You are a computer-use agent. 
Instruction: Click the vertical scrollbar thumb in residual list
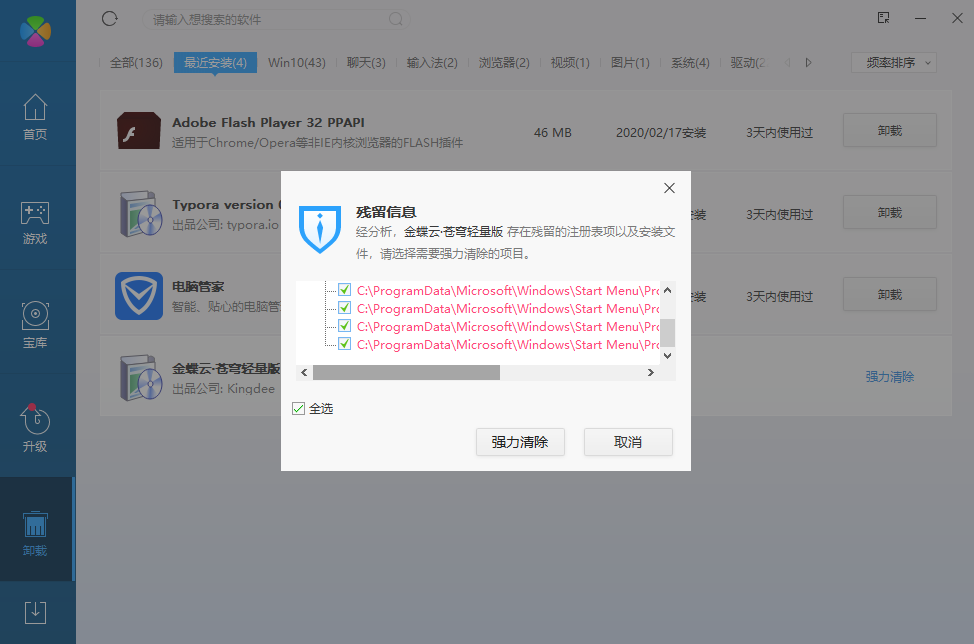point(668,333)
